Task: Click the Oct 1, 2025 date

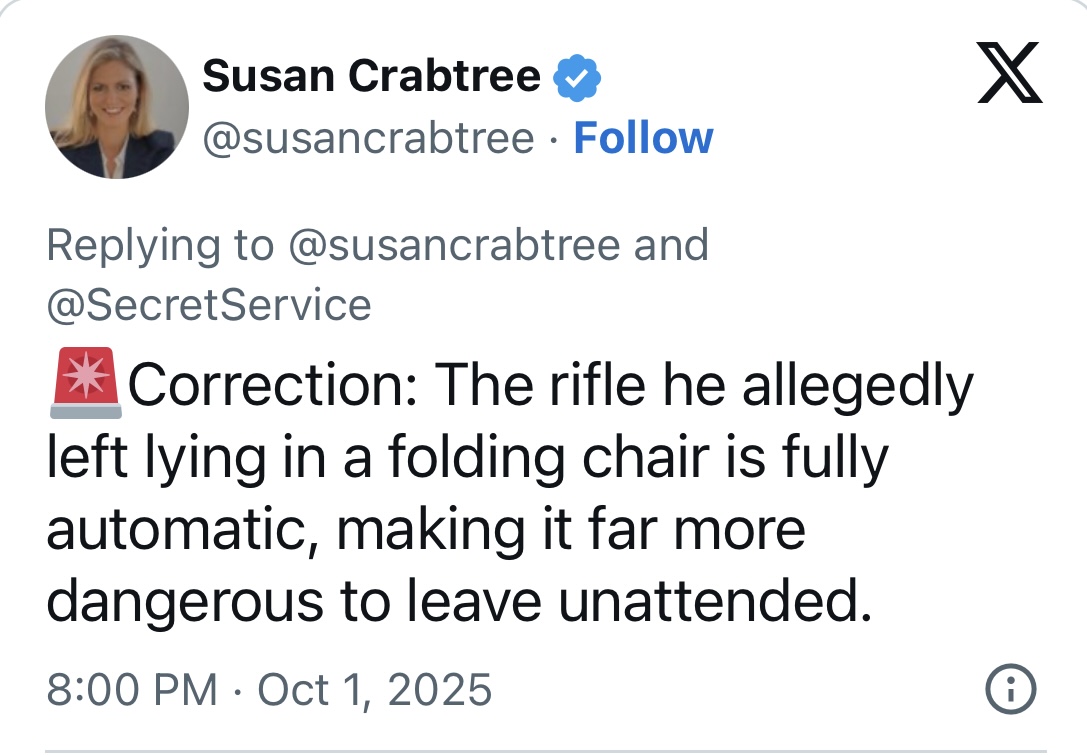Action: pyautogui.click(x=375, y=689)
